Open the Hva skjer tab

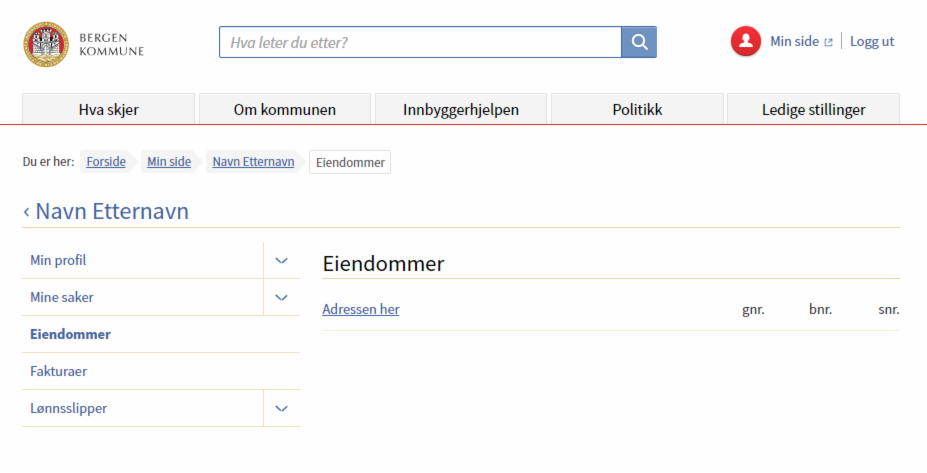click(108, 109)
